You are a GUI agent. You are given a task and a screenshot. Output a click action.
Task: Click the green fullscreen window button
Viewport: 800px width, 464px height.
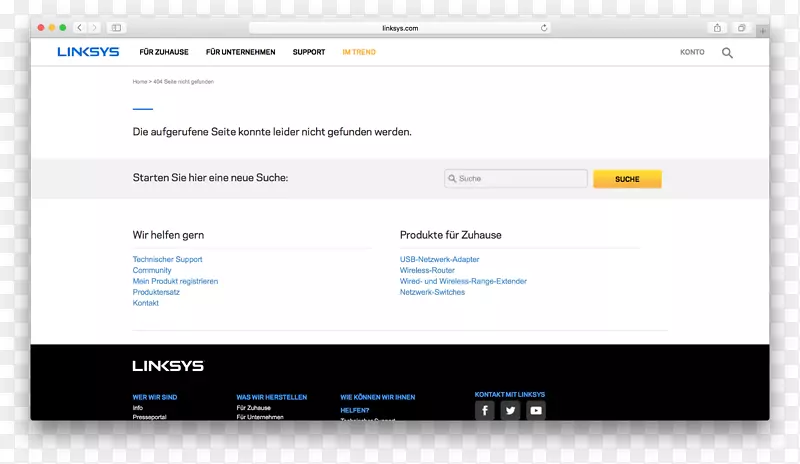pyautogui.click(x=62, y=28)
